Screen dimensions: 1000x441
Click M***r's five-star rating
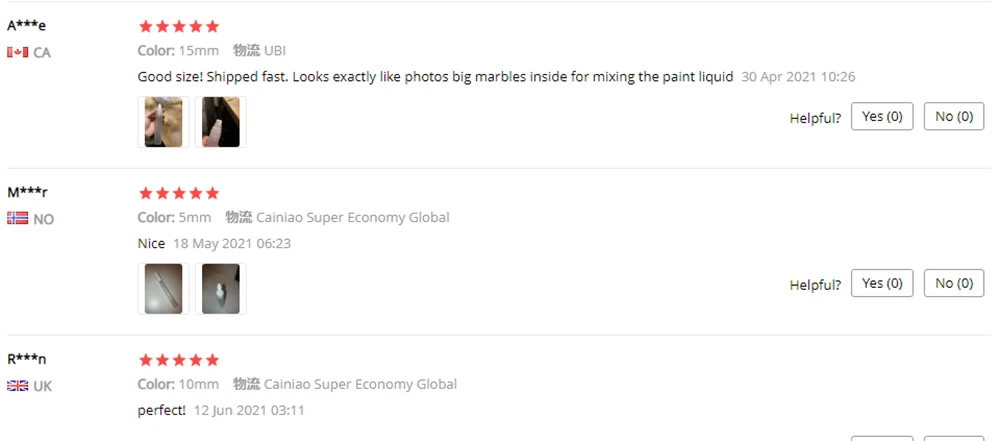pyautogui.click(x=178, y=193)
